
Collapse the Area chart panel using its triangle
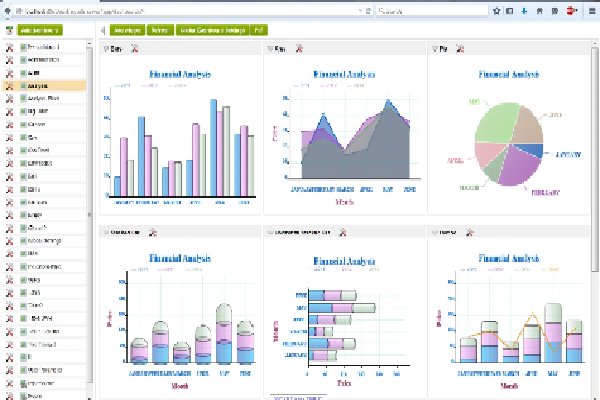[x=270, y=48]
